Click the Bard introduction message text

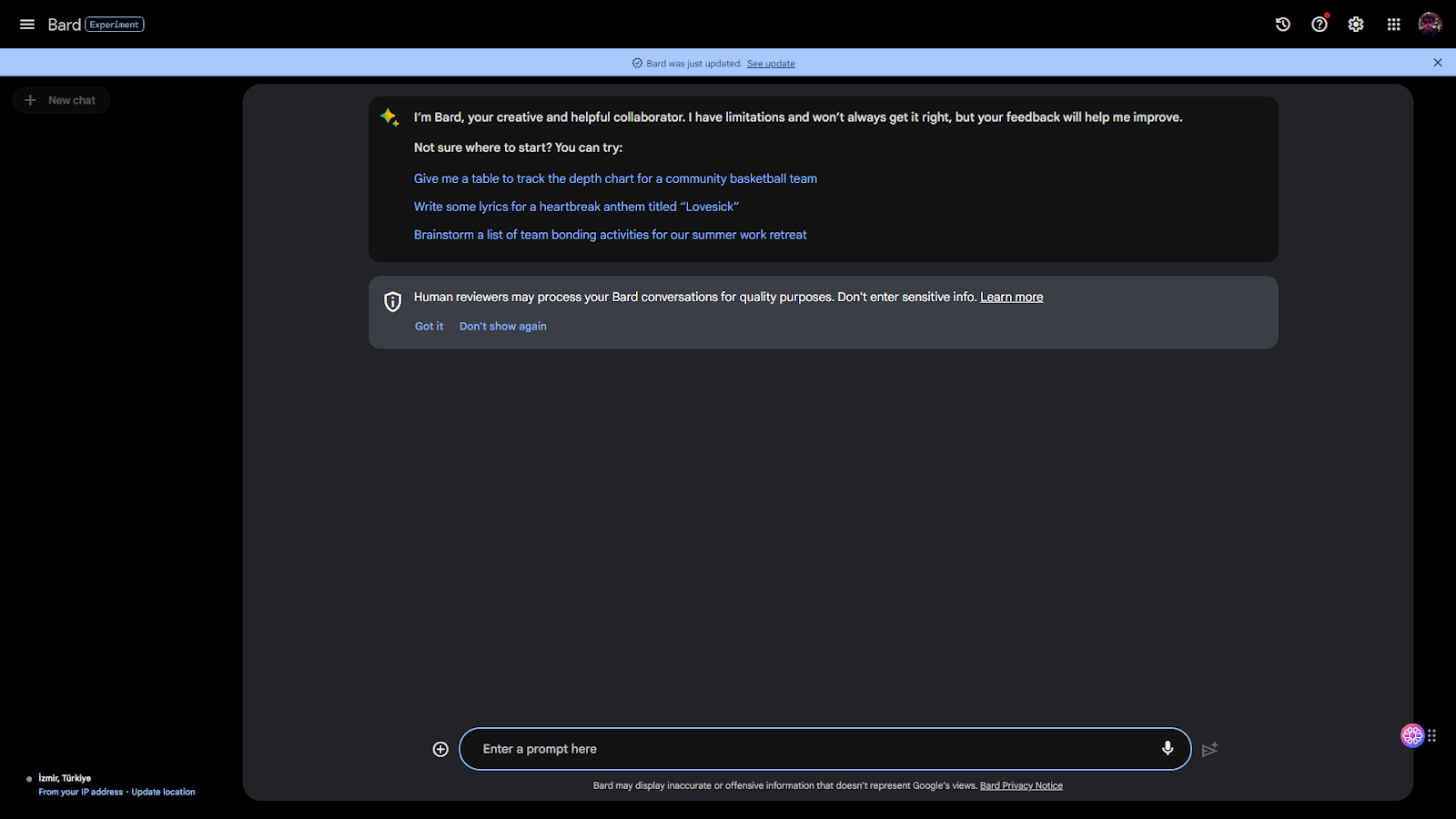(x=798, y=117)
